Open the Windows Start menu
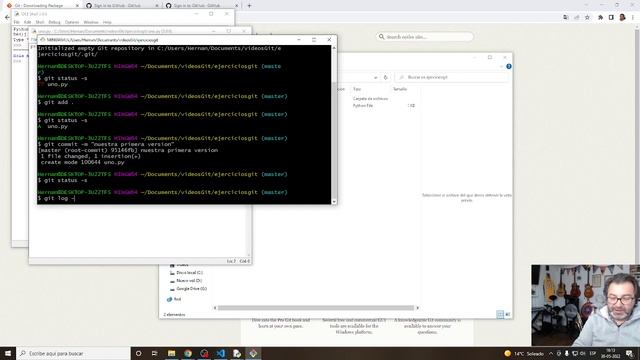640x360 pixels. 8,353
